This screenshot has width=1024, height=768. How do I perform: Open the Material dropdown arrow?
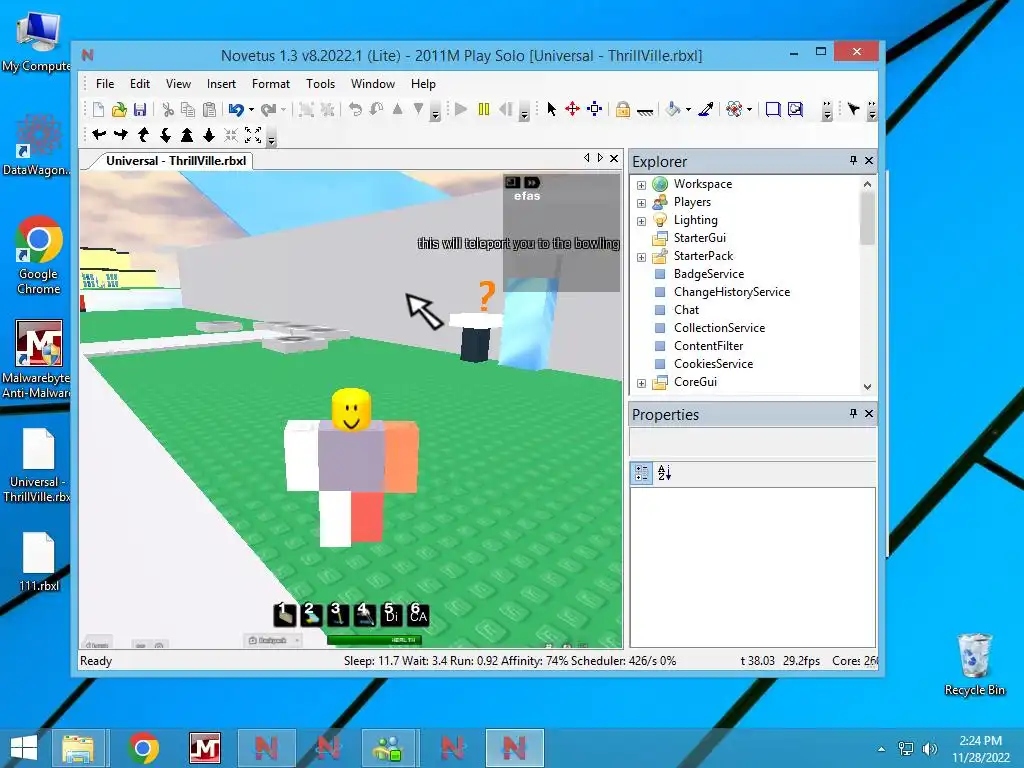749,110
